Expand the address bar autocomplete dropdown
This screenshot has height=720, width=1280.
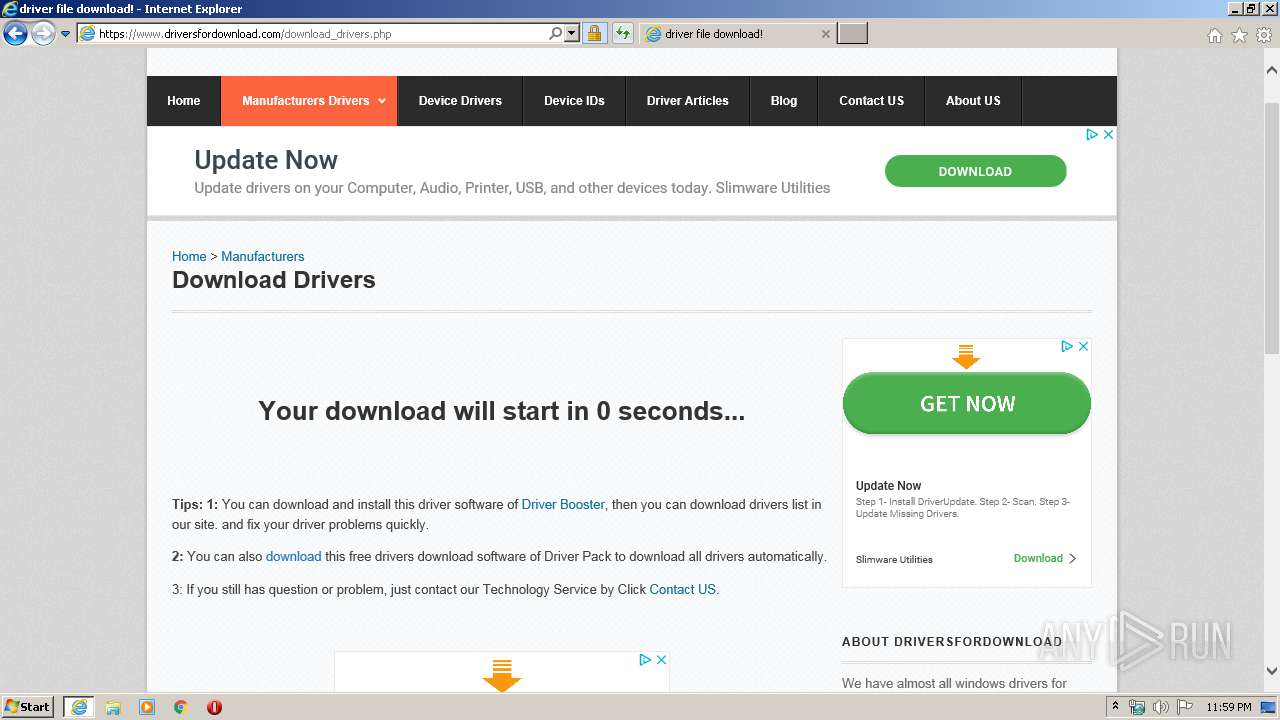572,33
